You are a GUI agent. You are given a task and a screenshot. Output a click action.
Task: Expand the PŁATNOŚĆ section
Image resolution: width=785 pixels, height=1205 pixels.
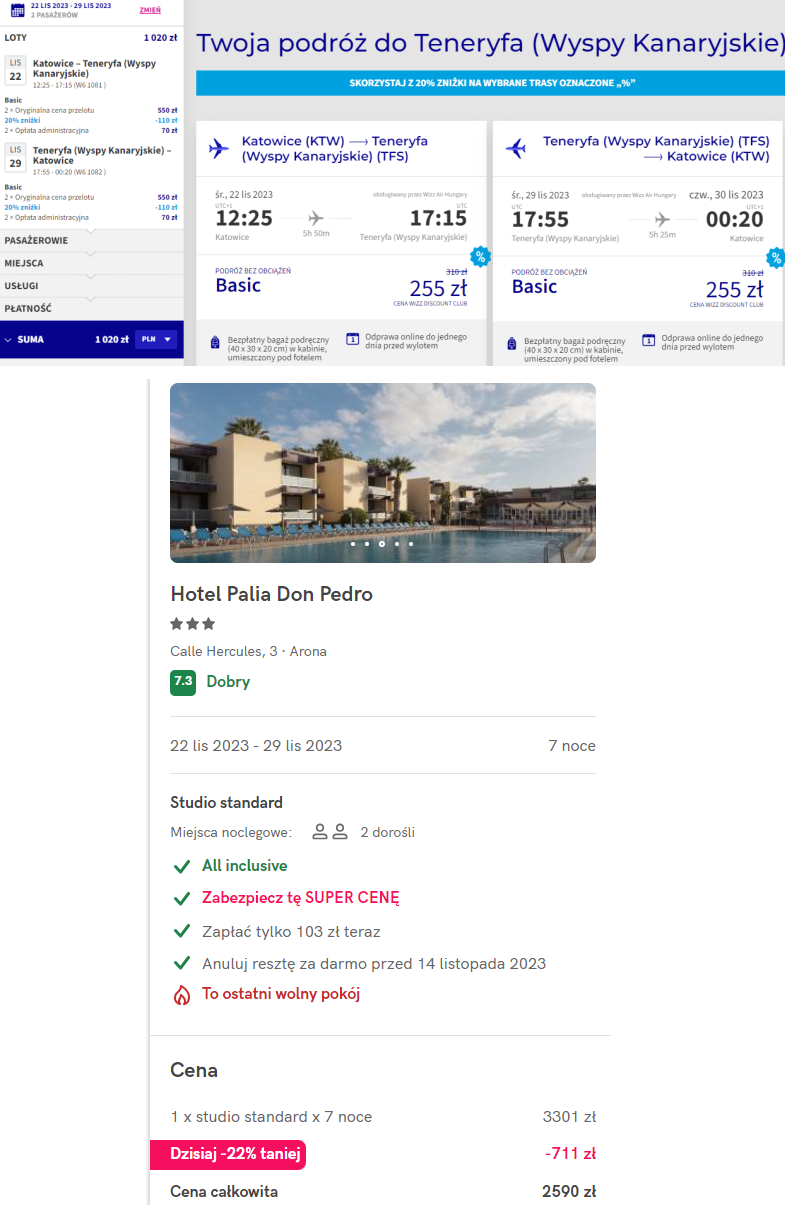click(x=92, y=309)
